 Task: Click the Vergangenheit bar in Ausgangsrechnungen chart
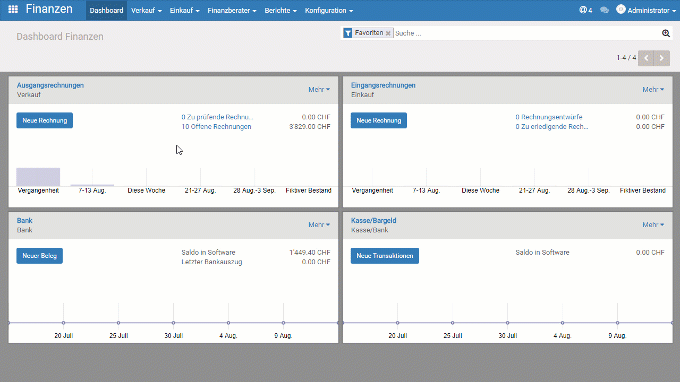38,177
